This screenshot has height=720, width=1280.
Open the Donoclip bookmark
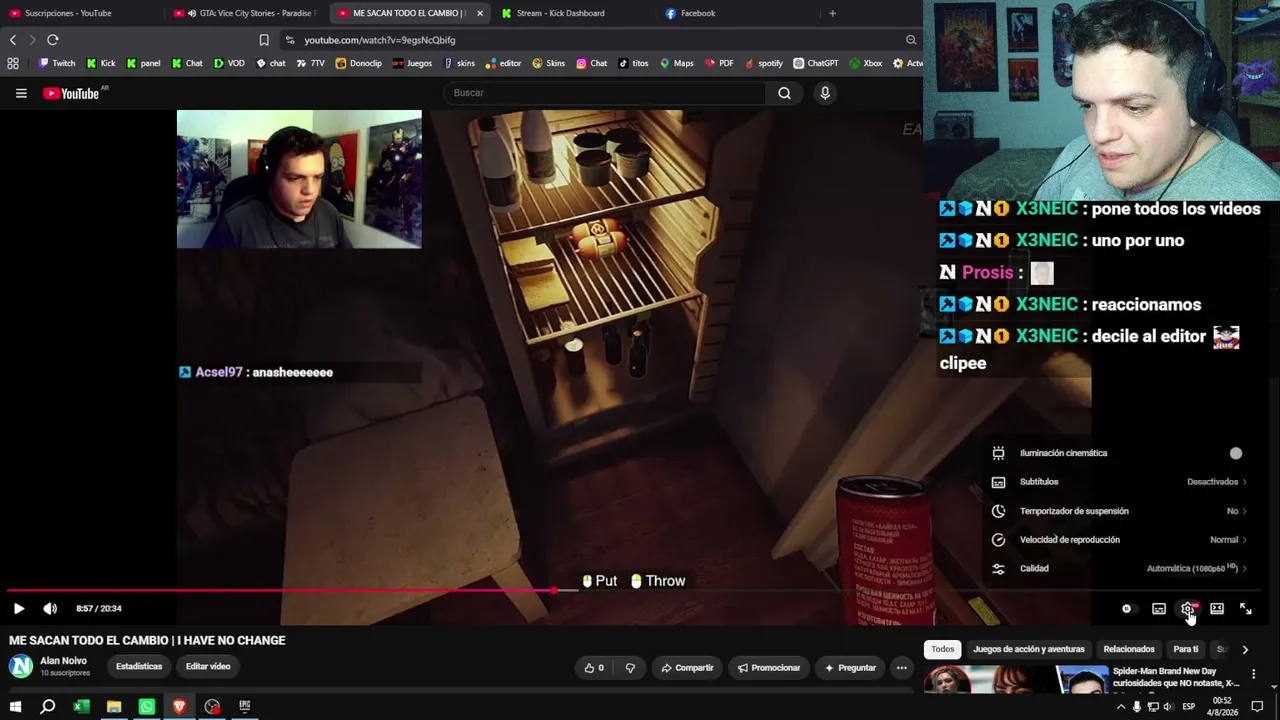(x=359, y=63)
